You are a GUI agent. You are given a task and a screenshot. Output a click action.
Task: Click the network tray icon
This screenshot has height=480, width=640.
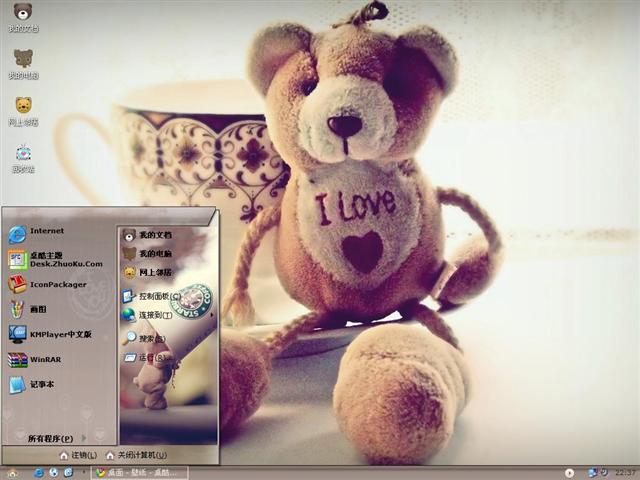click(x=593, y=473)
